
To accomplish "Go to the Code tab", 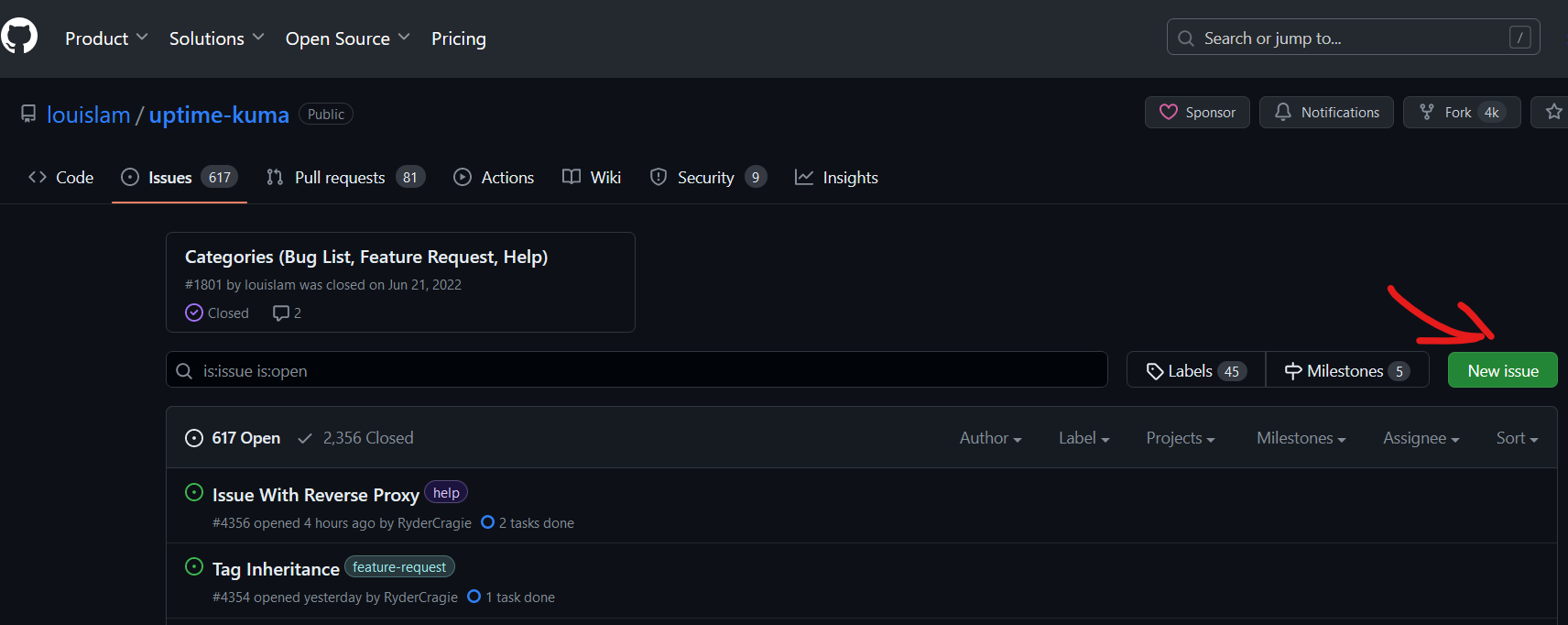I will (61, 178).
